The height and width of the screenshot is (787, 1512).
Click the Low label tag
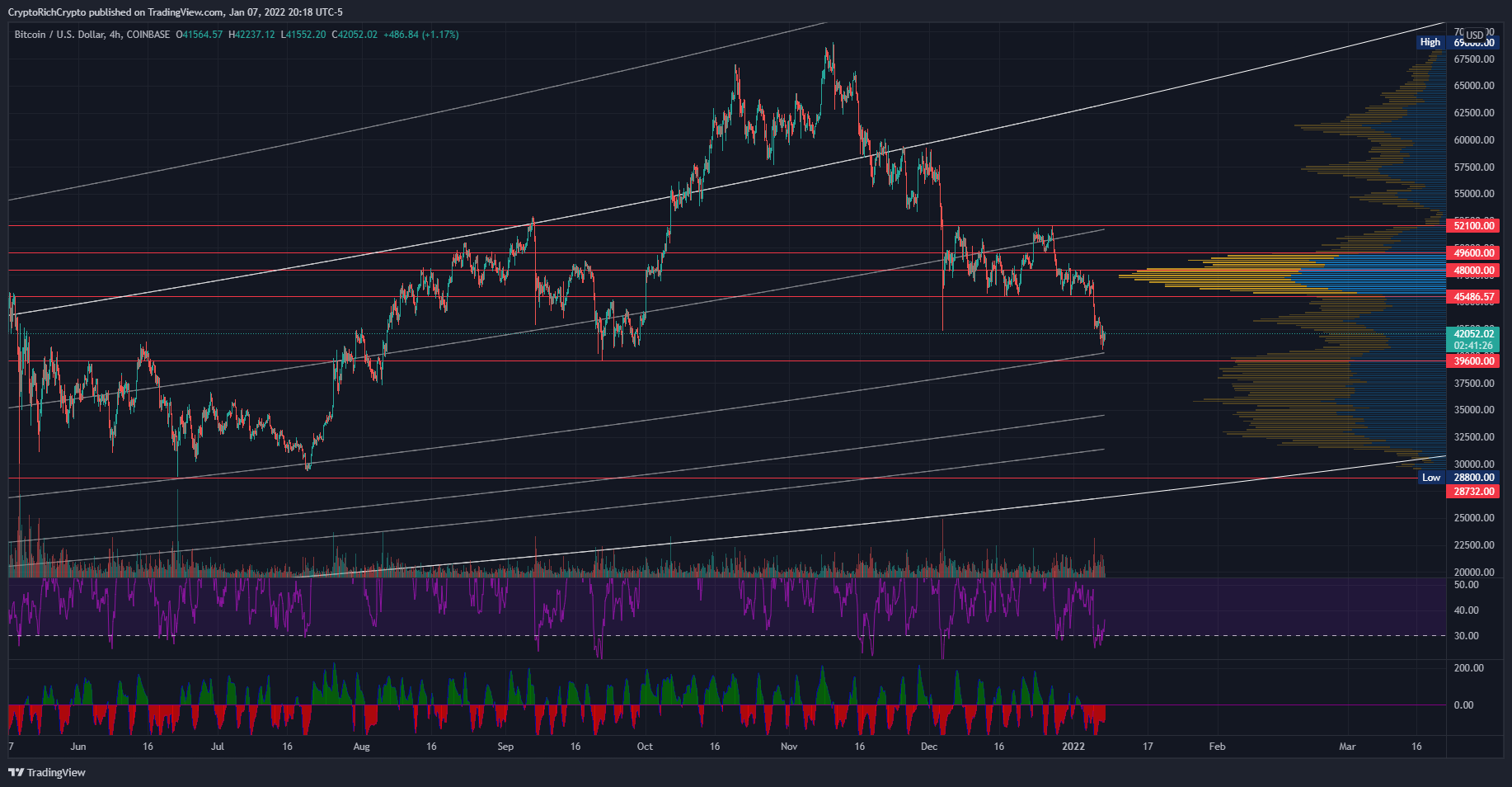point(1431,478)
